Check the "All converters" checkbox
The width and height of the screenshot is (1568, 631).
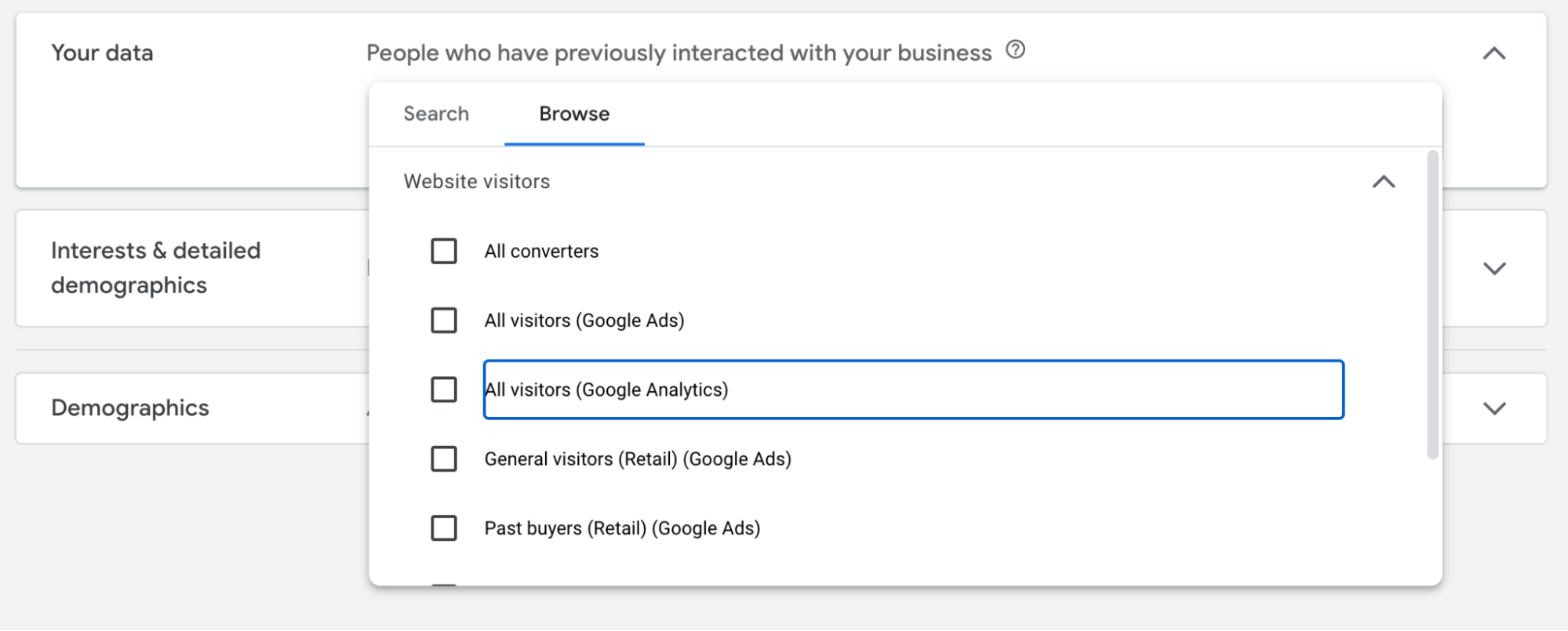pyautogui.click(x=444, y=251)
